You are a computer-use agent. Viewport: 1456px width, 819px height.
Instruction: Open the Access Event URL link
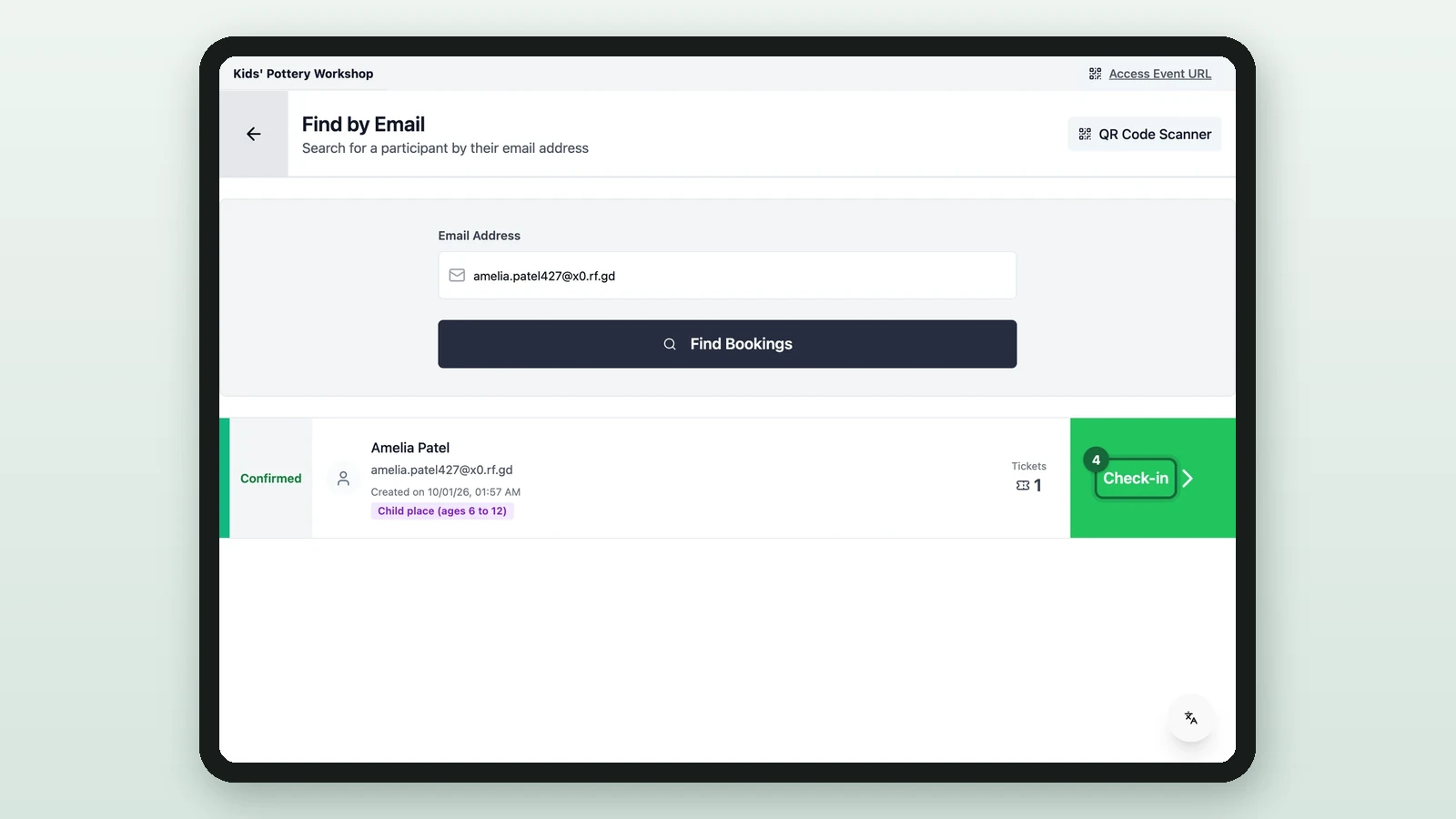(x=1159, y=74)
